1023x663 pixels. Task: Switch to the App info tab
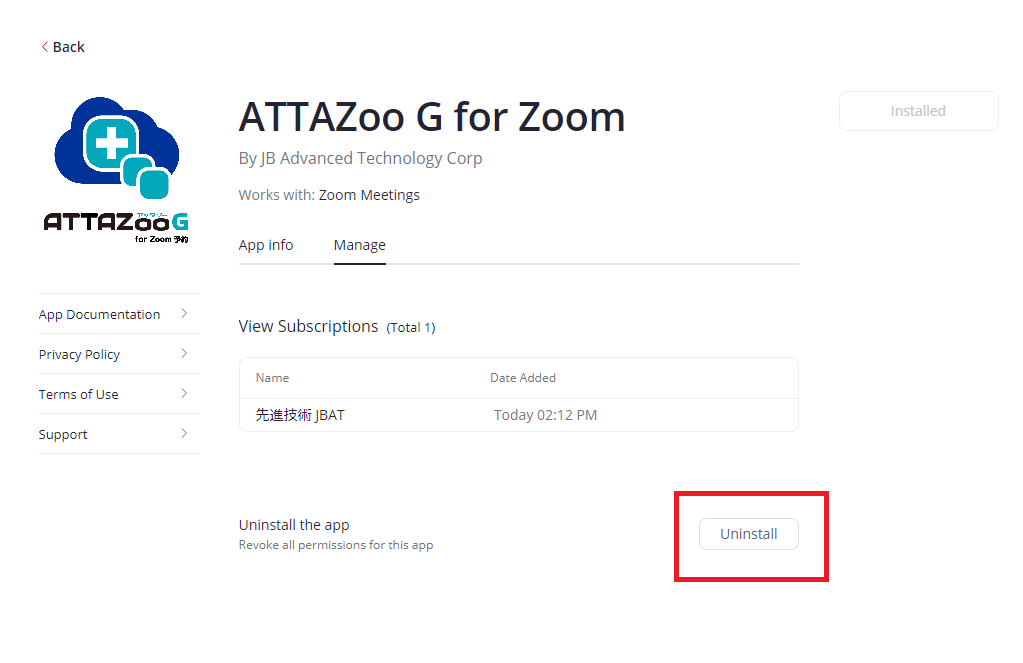click(266, 245)
